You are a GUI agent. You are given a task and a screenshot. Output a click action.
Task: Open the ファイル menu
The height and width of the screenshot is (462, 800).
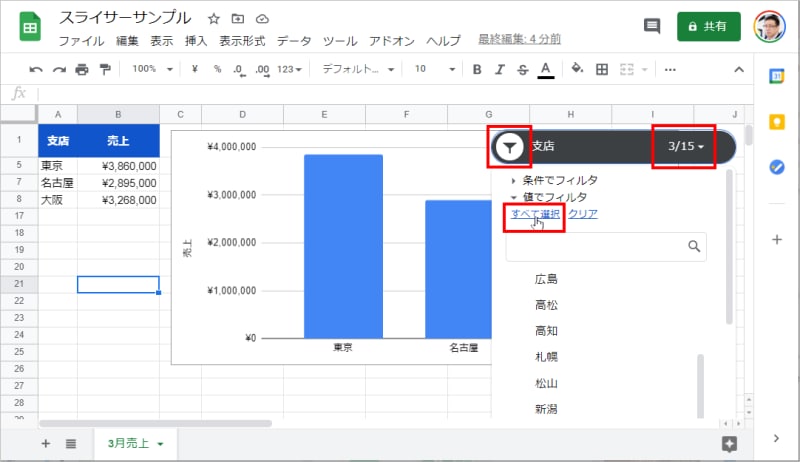[x=82, y=40]
